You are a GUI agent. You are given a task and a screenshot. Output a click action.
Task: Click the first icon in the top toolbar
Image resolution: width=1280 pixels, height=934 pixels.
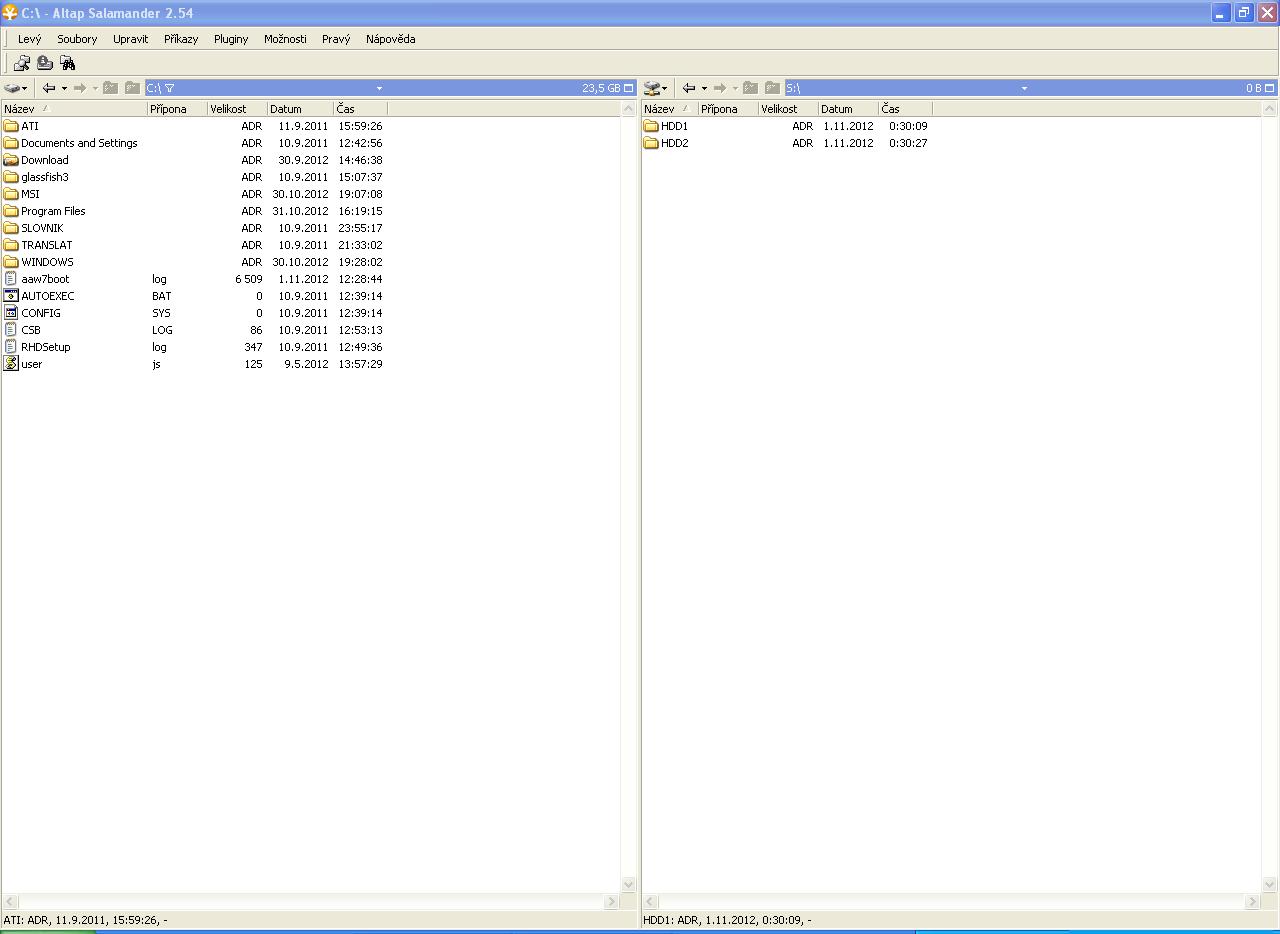[21, 63]
